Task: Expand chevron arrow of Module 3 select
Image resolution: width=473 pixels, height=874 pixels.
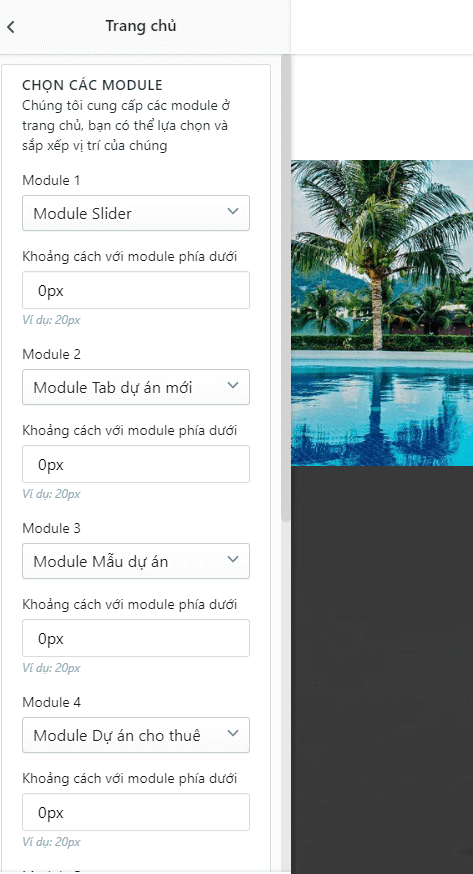Action: point(233,559)
